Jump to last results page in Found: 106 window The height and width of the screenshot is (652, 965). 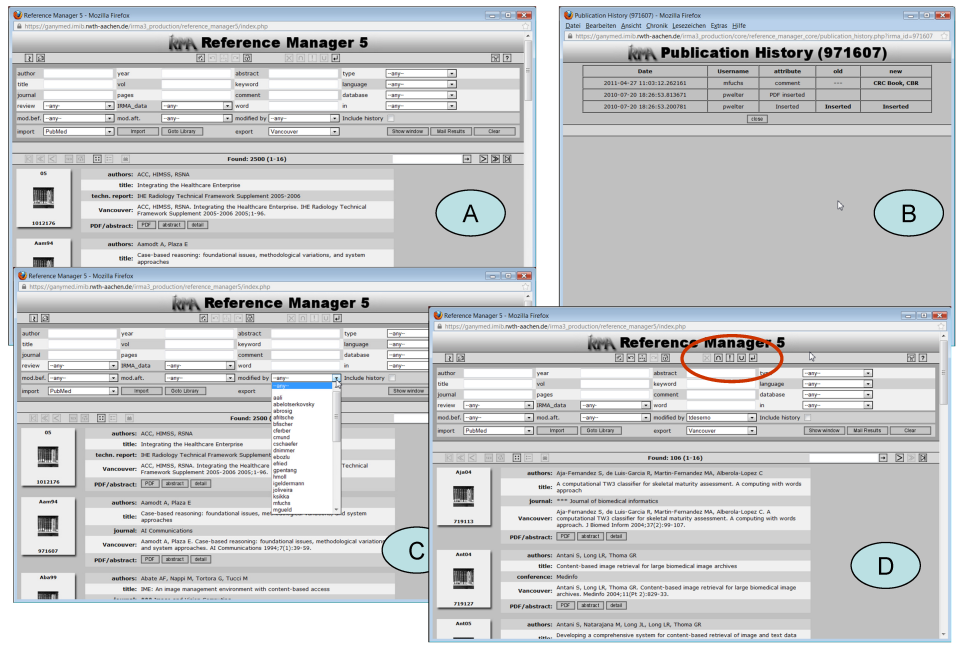[923, 457]
